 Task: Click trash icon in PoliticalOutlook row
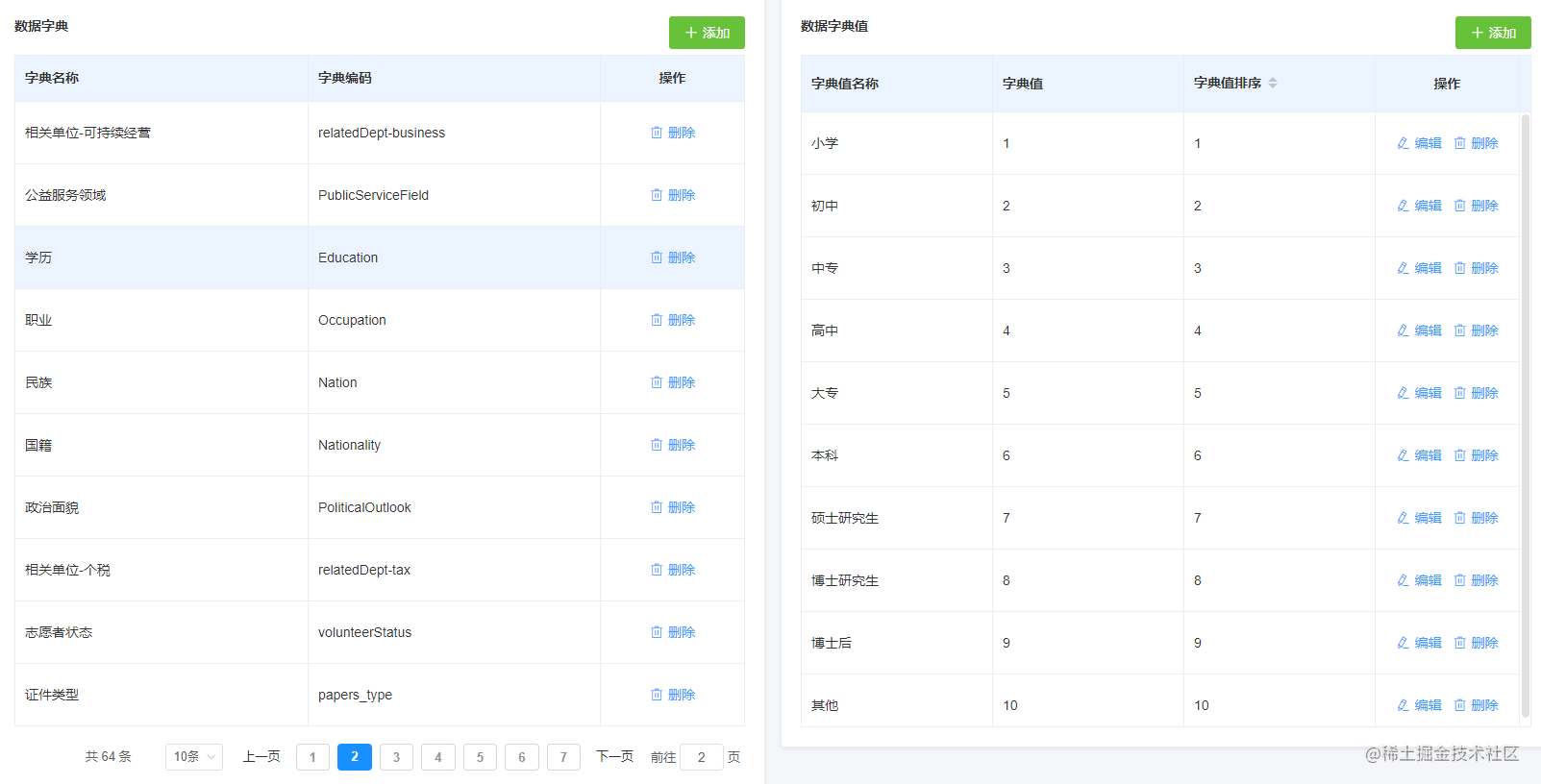tap(657, 507)
